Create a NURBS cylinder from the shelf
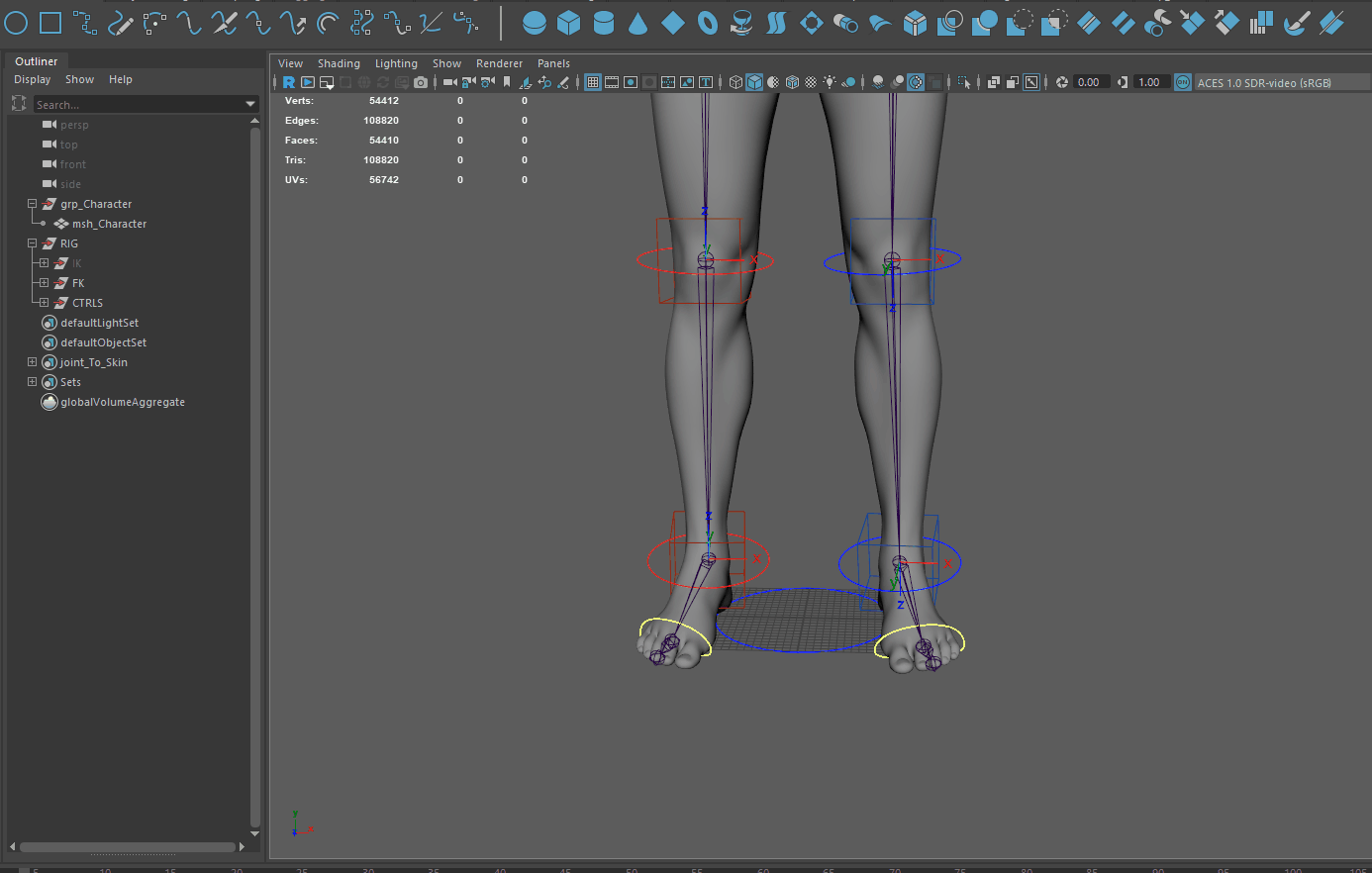The width and height of the screenshot is (1372, 873). pos(604,22)
